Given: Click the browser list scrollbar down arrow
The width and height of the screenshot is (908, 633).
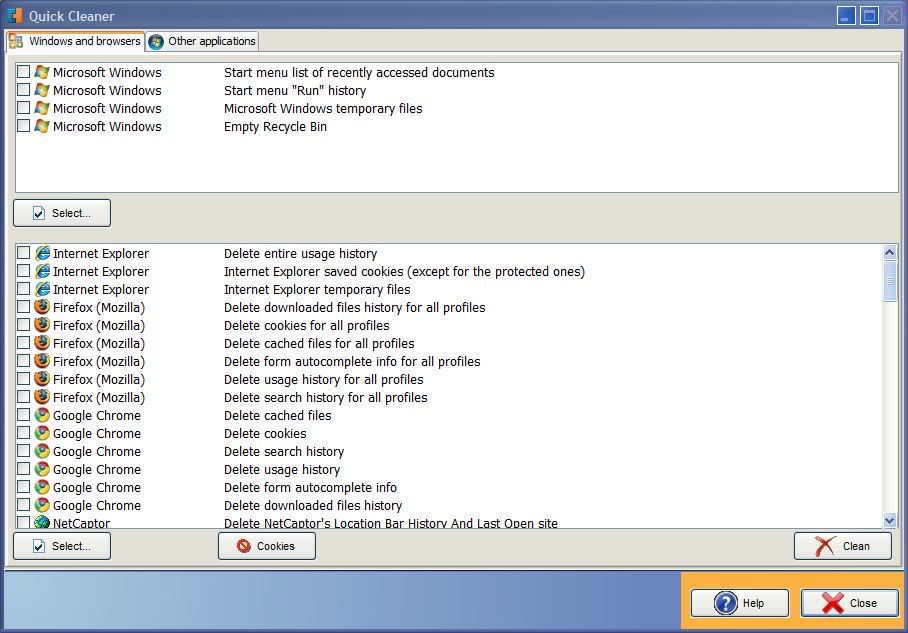Looking at the screenshot, I should coord(890,521).
